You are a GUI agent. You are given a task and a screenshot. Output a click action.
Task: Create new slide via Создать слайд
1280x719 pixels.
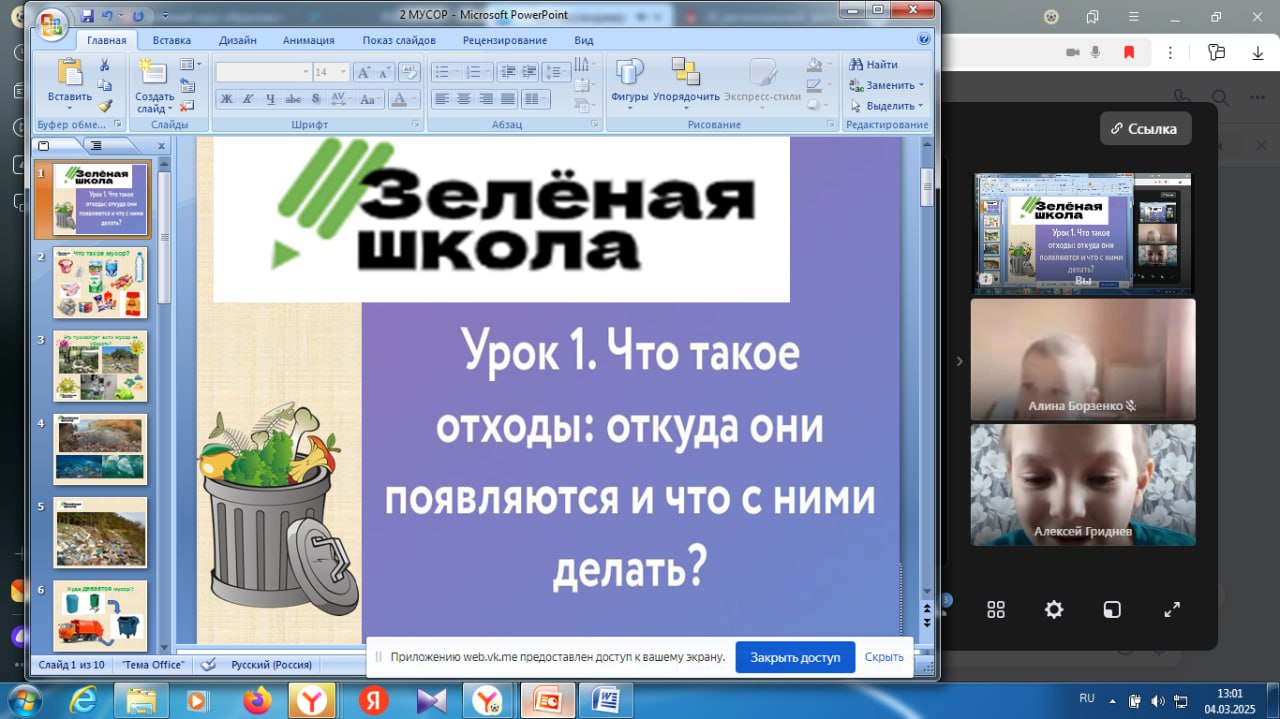tap(154, 85)
